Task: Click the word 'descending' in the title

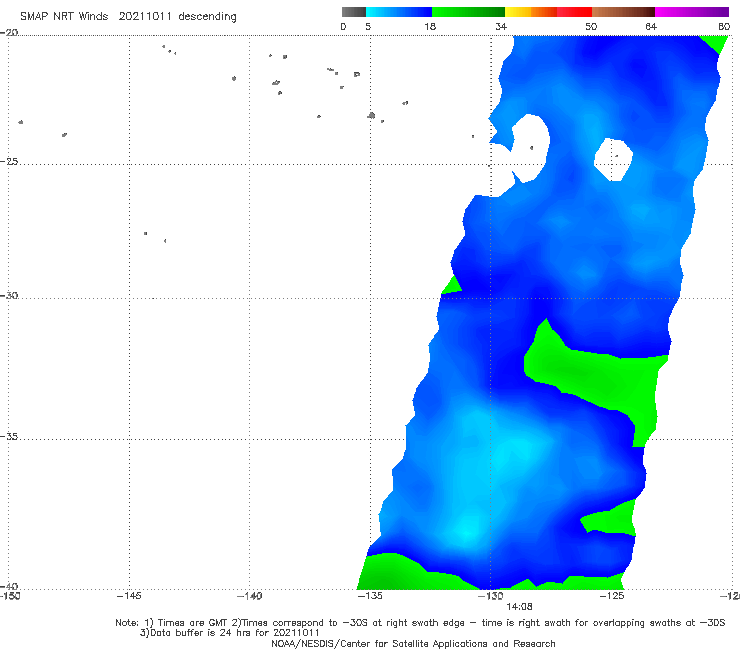Action: (207, 17)
